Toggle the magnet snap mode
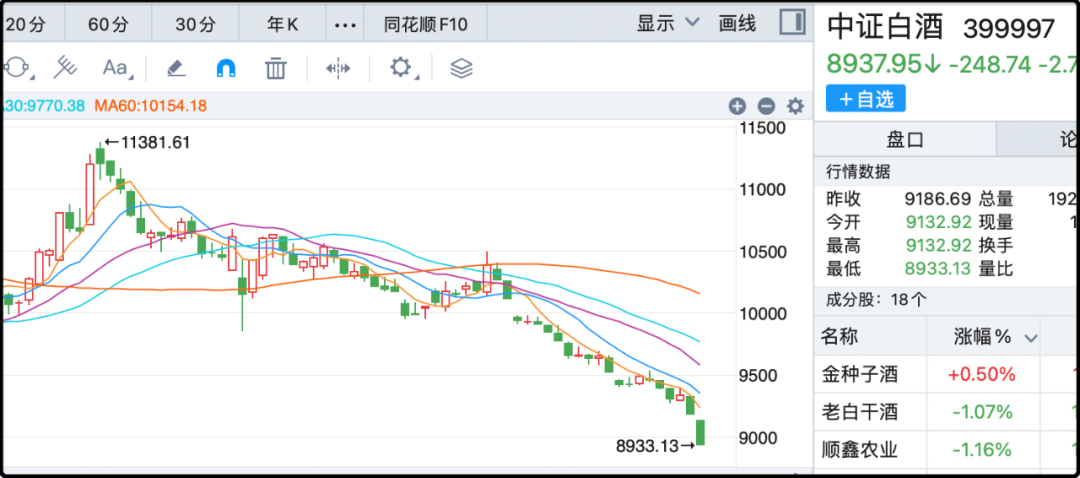 [227, 68]
